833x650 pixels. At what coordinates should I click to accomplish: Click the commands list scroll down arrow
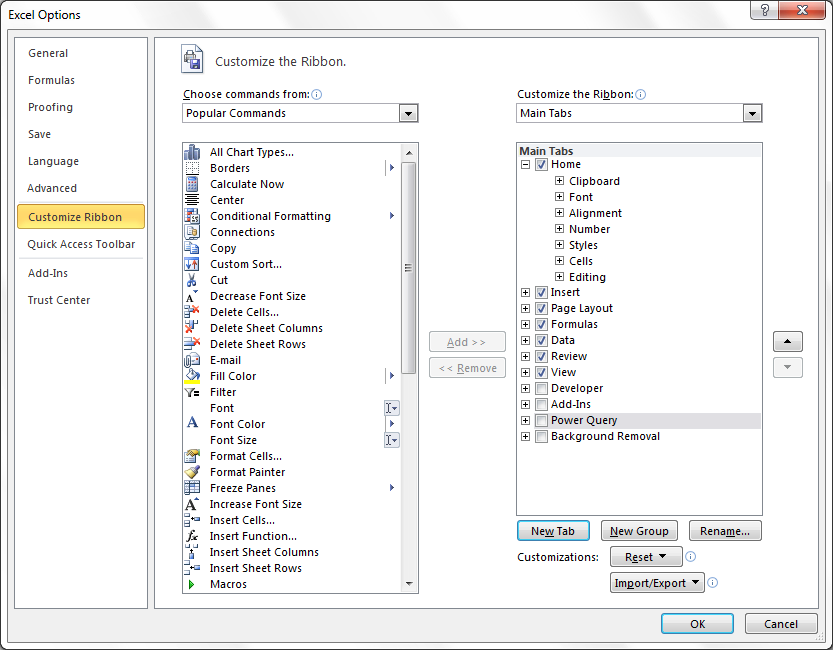click(x=409, y=584)
